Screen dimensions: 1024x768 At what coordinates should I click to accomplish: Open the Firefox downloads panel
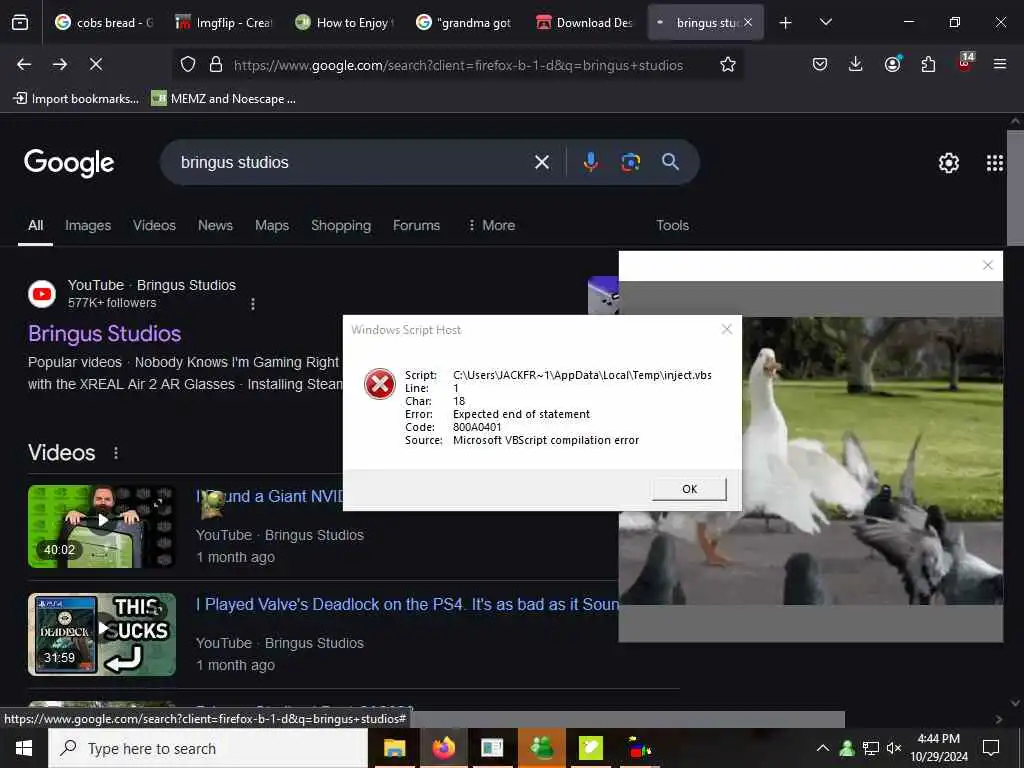856,64
